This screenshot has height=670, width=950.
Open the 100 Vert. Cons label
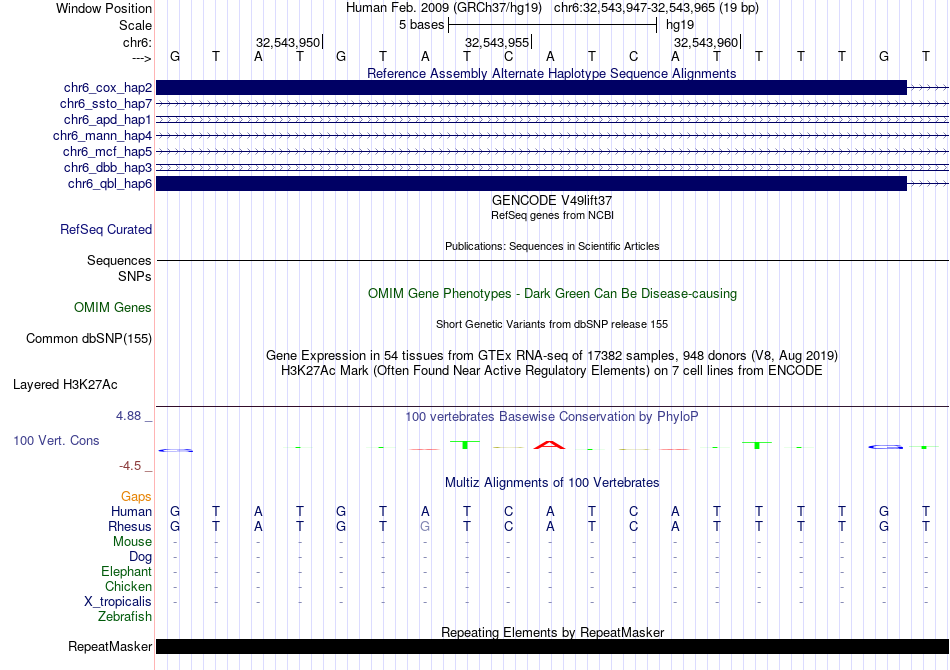(56, 440)
